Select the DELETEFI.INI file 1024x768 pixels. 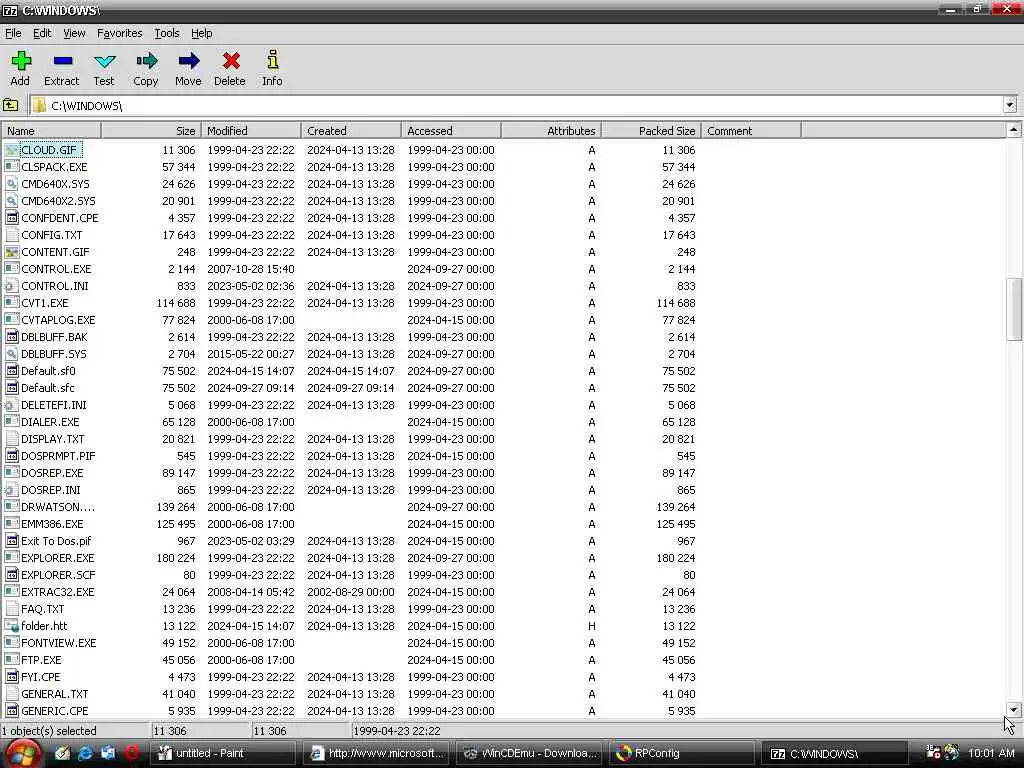[54, 405]
